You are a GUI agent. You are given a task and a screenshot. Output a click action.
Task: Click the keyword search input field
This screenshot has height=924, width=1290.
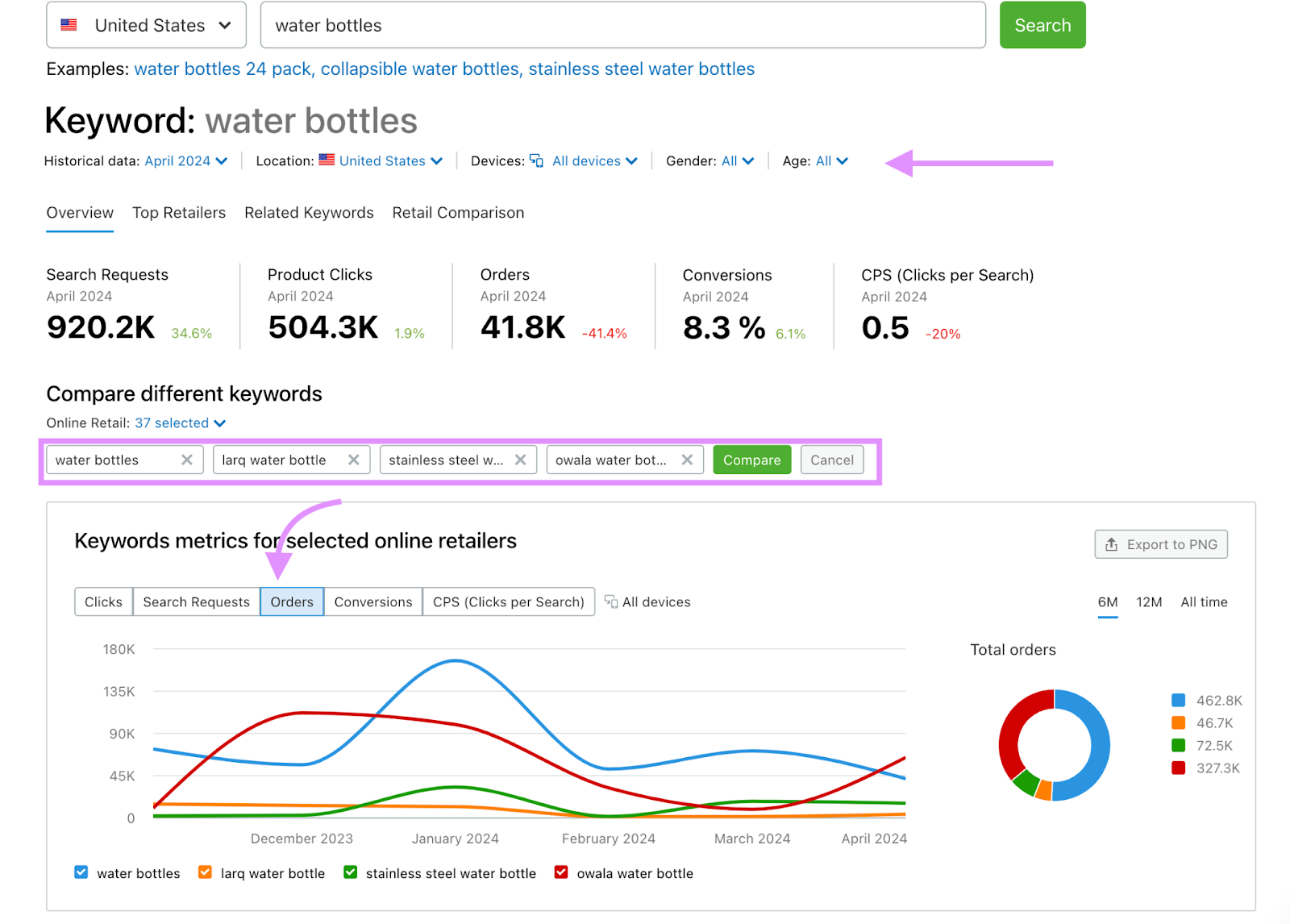pos(622,25)
